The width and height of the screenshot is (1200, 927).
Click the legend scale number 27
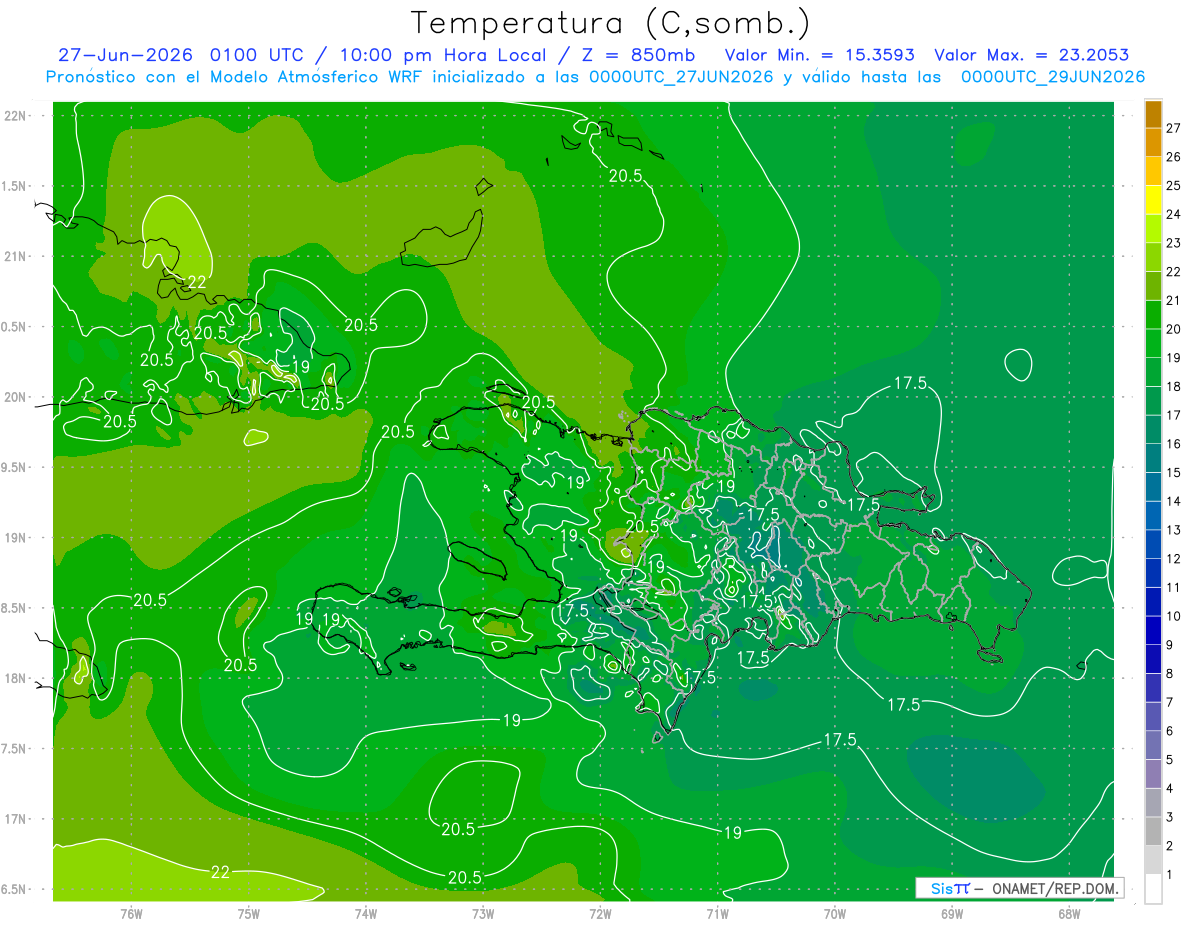(x=1173, y=128)
